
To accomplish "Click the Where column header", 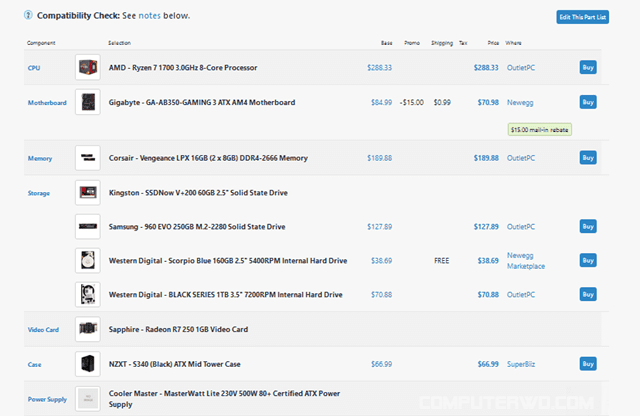I will pos(513,43).
